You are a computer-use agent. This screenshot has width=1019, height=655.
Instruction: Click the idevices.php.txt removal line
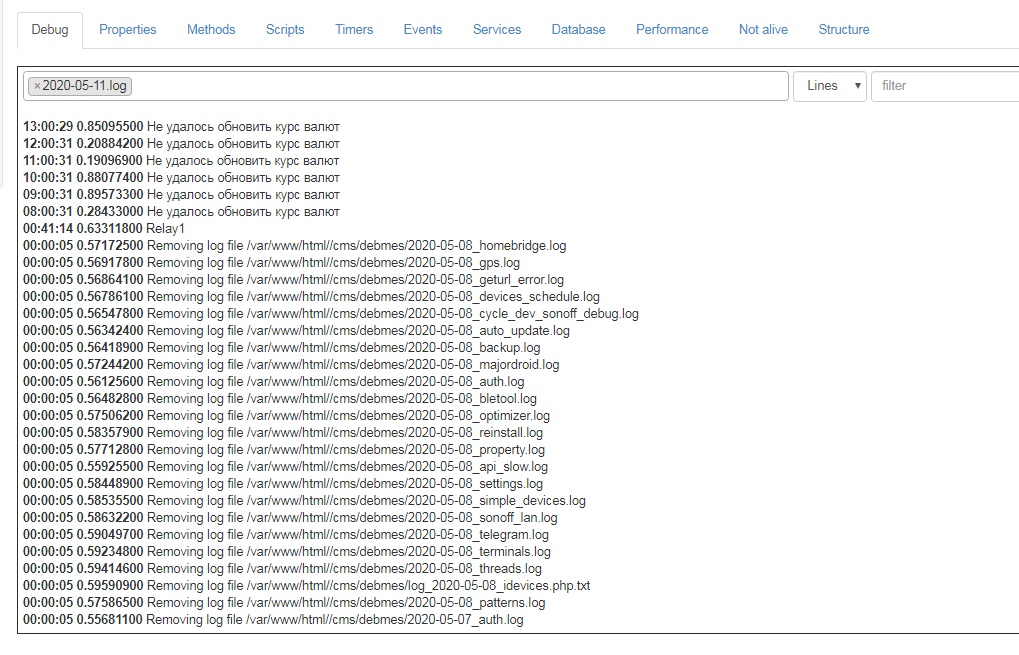(x=307, y=585)
